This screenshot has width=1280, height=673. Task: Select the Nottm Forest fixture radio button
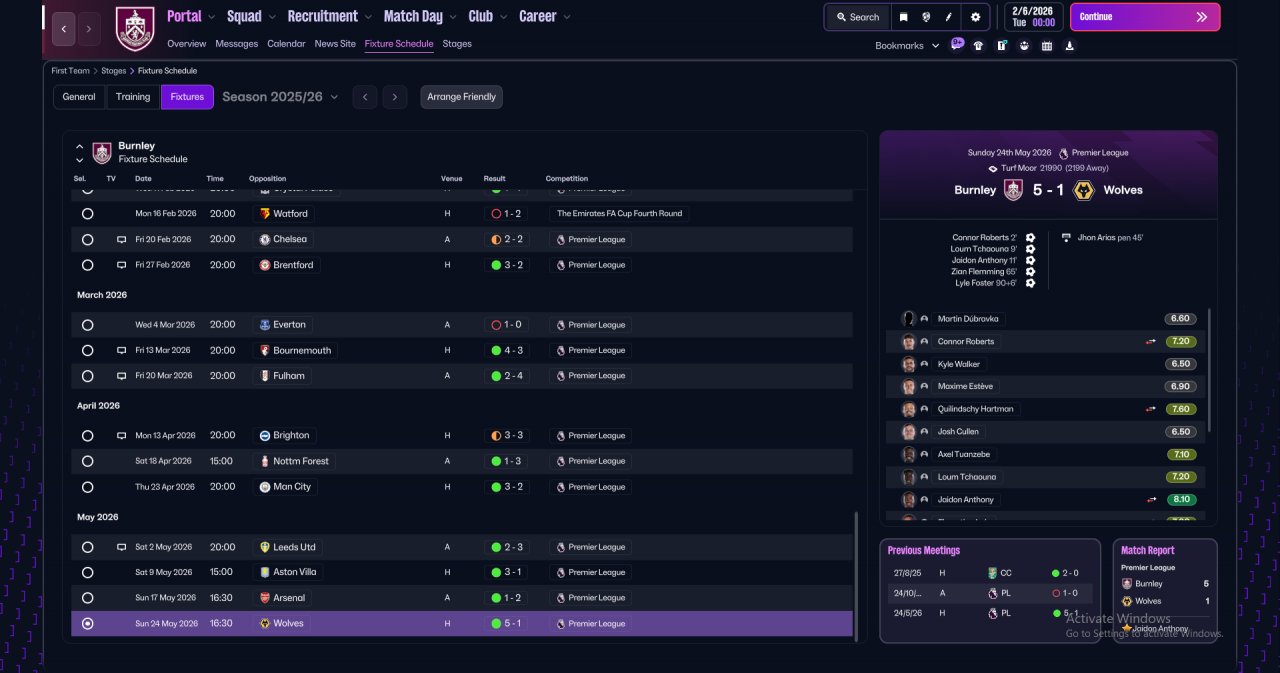click(87, 461)
